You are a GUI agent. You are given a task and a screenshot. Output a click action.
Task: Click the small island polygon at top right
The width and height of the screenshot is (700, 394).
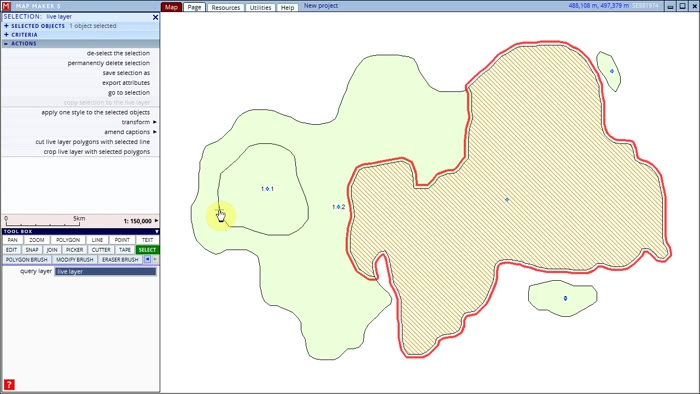(608, 71)
